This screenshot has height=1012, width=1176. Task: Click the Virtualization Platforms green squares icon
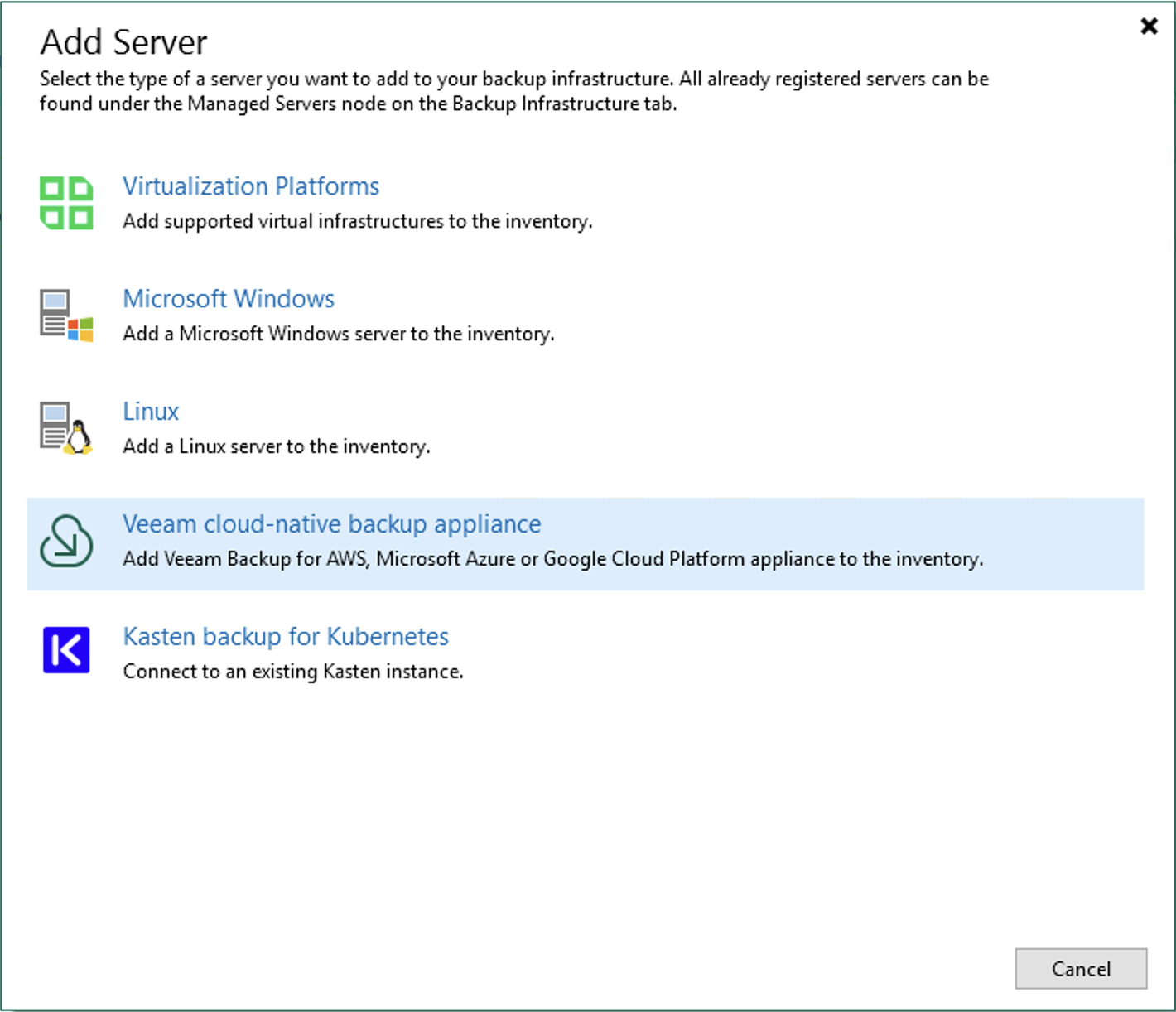click(x=66, y=203)
